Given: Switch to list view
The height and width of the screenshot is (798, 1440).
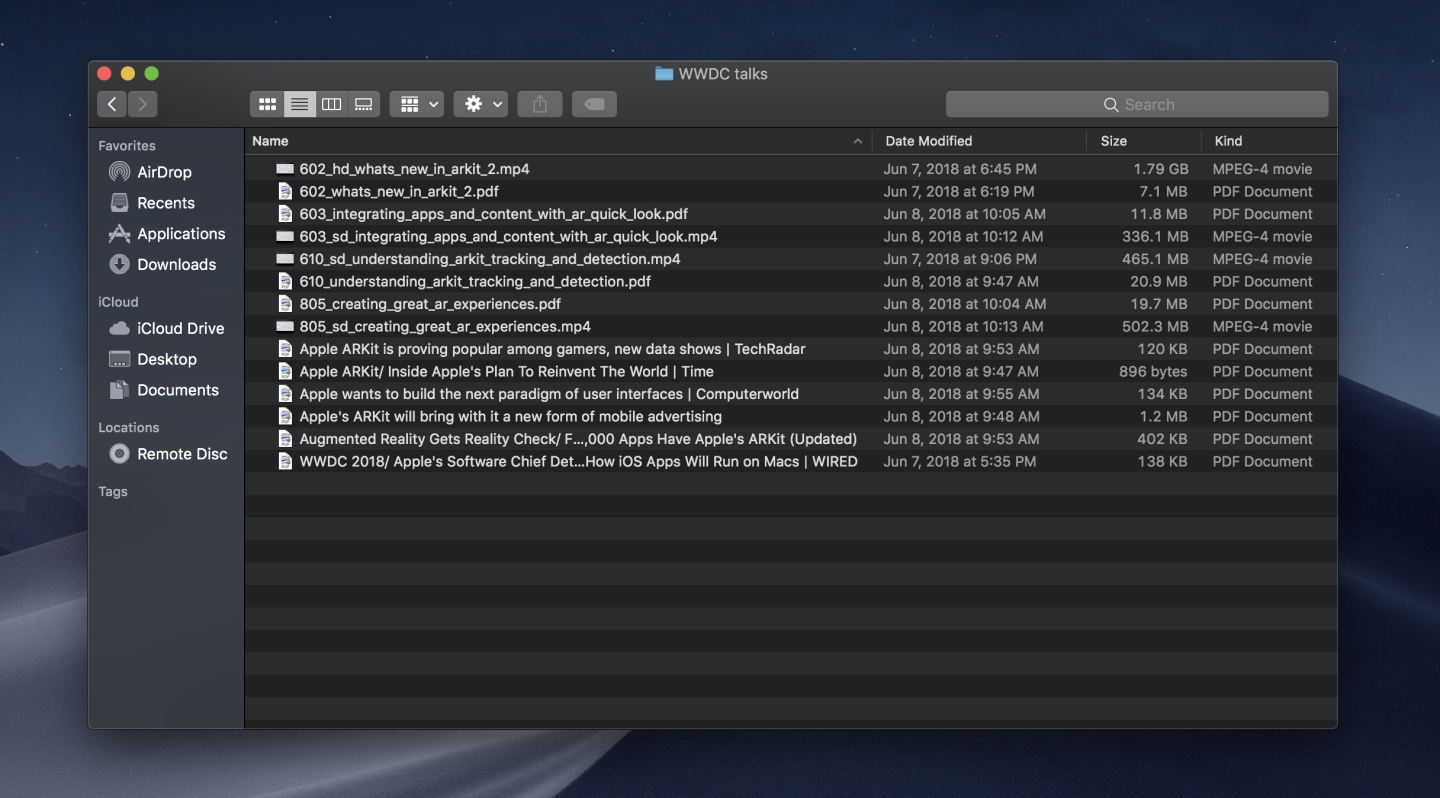Looking at the screenshot, I should tap(299, 104).
